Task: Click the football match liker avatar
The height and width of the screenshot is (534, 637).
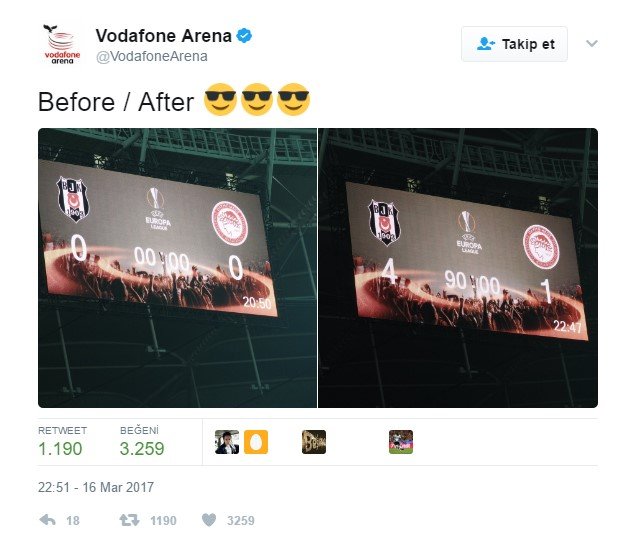Action: coord(401,442)
